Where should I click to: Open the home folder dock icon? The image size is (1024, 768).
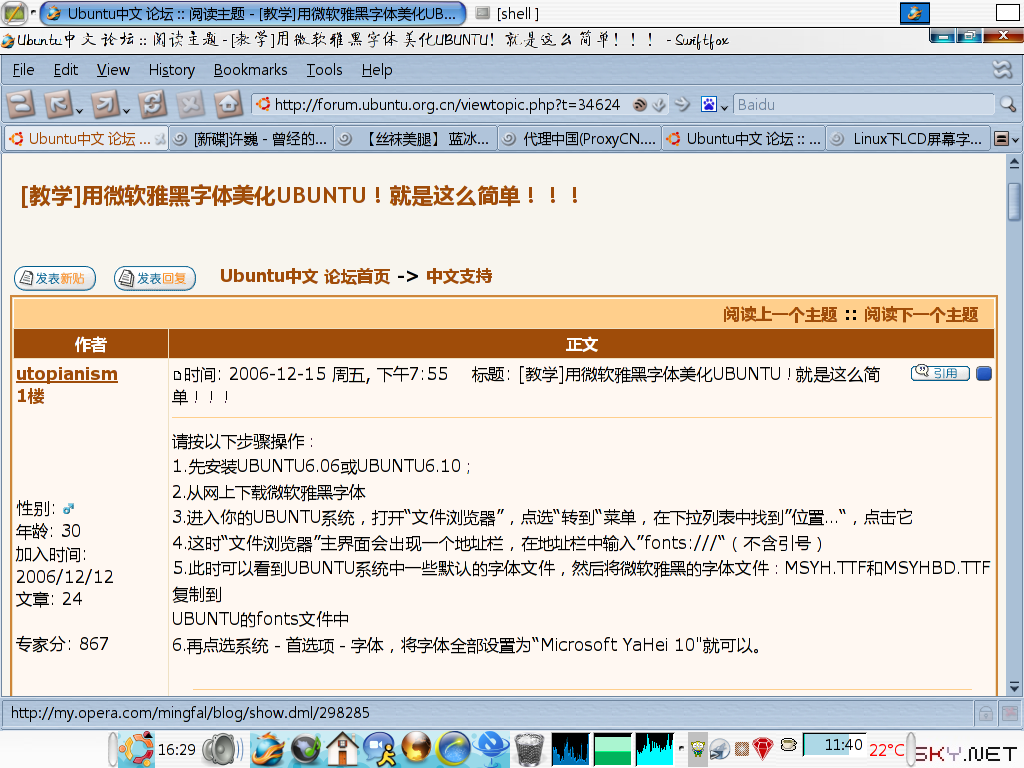(x=343, y=748)
